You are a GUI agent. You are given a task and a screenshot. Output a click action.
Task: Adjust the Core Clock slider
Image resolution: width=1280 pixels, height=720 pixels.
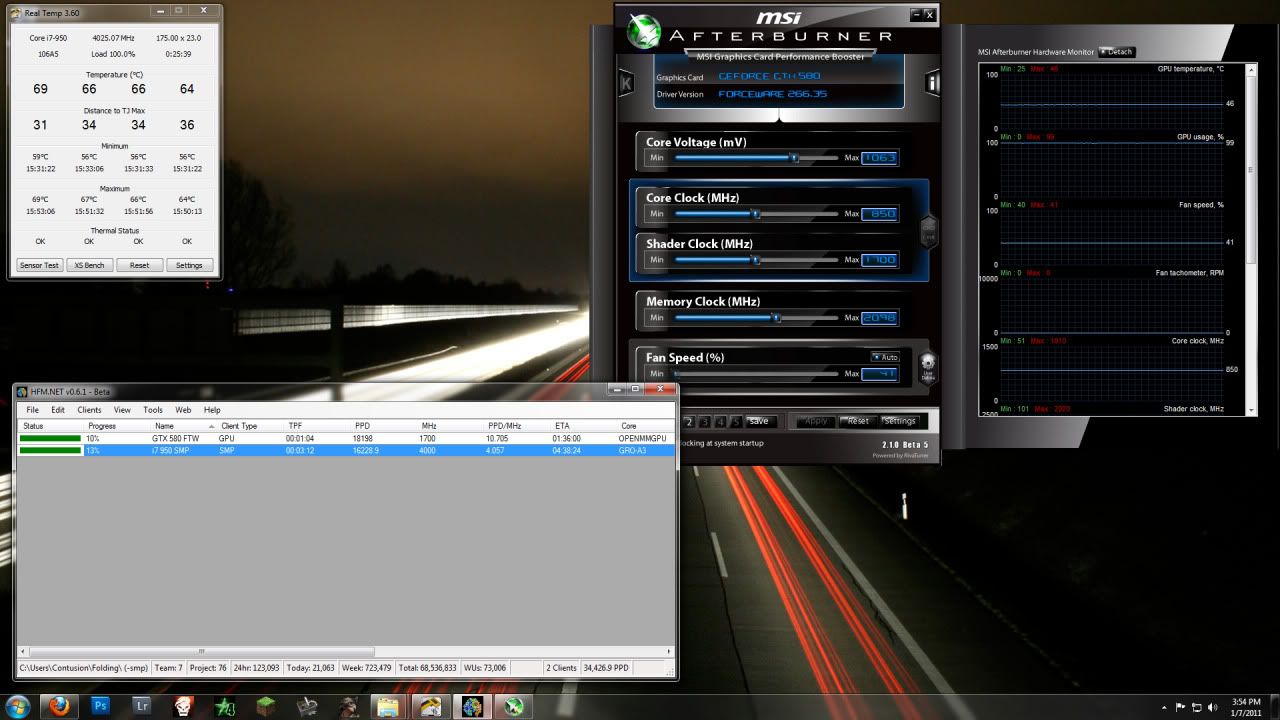[x=757, y=213]
